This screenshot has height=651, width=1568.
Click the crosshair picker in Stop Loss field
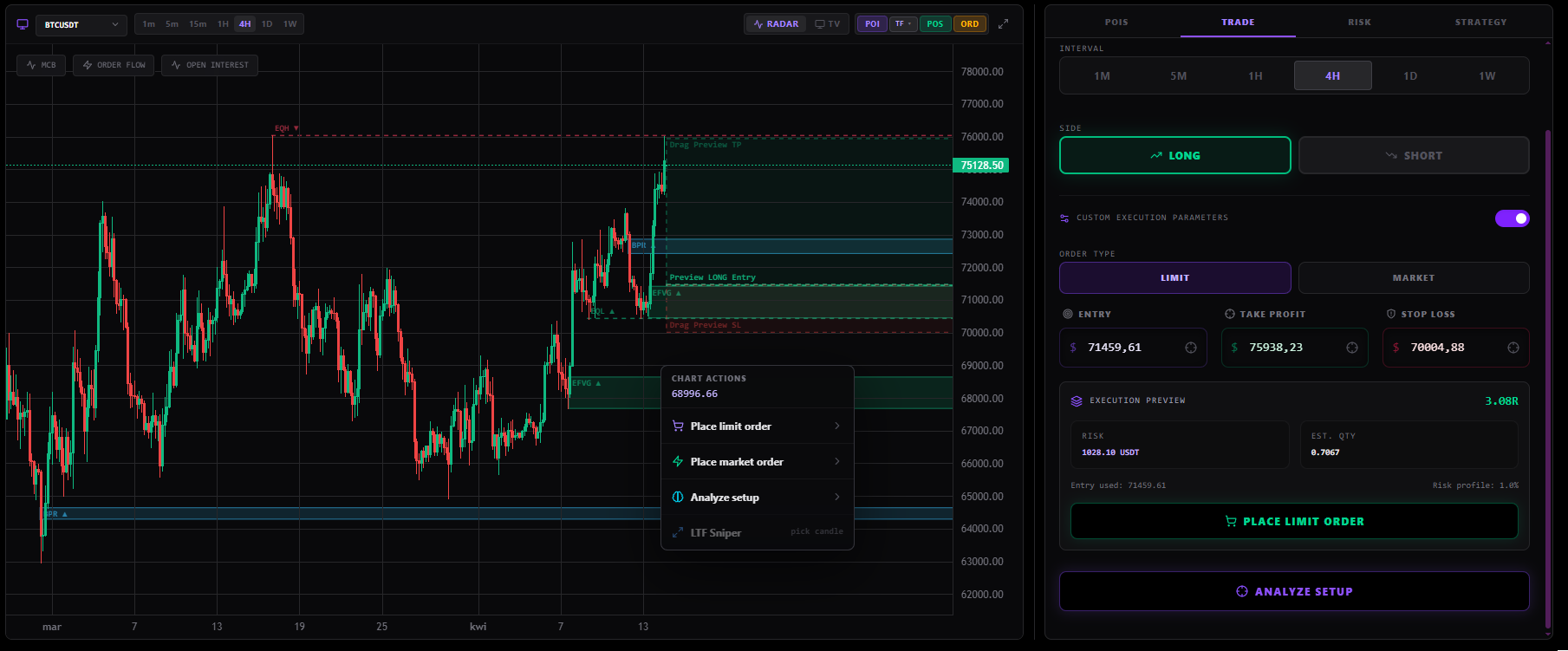tap(1513, 348)
